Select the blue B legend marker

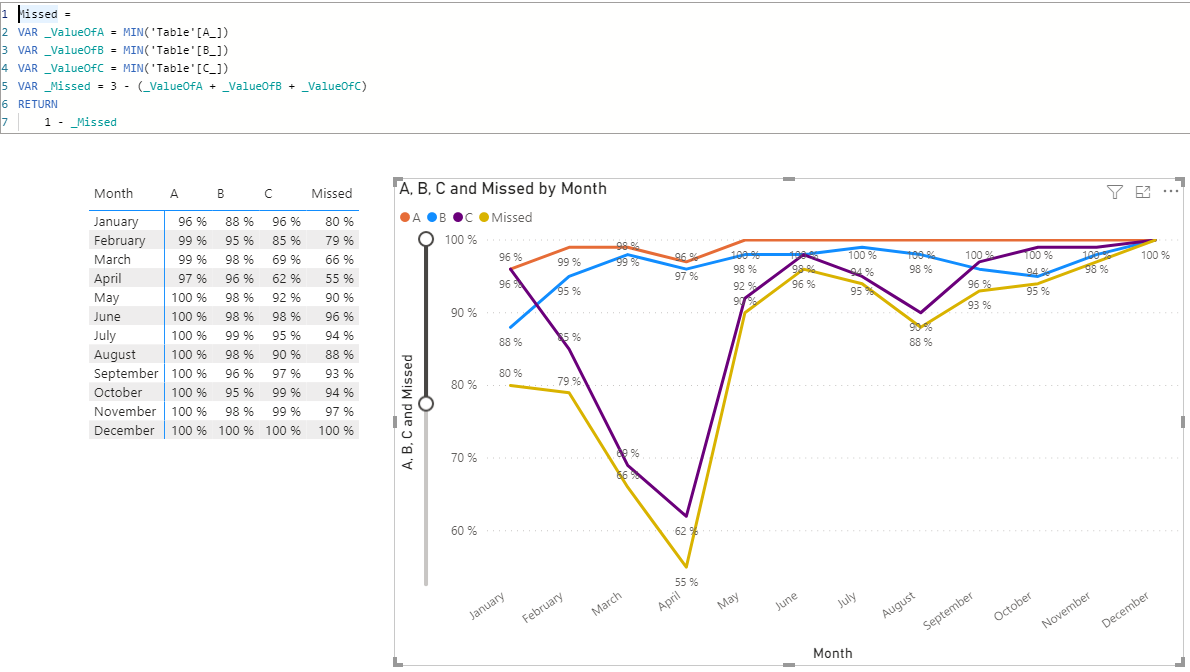coord(433,217)
